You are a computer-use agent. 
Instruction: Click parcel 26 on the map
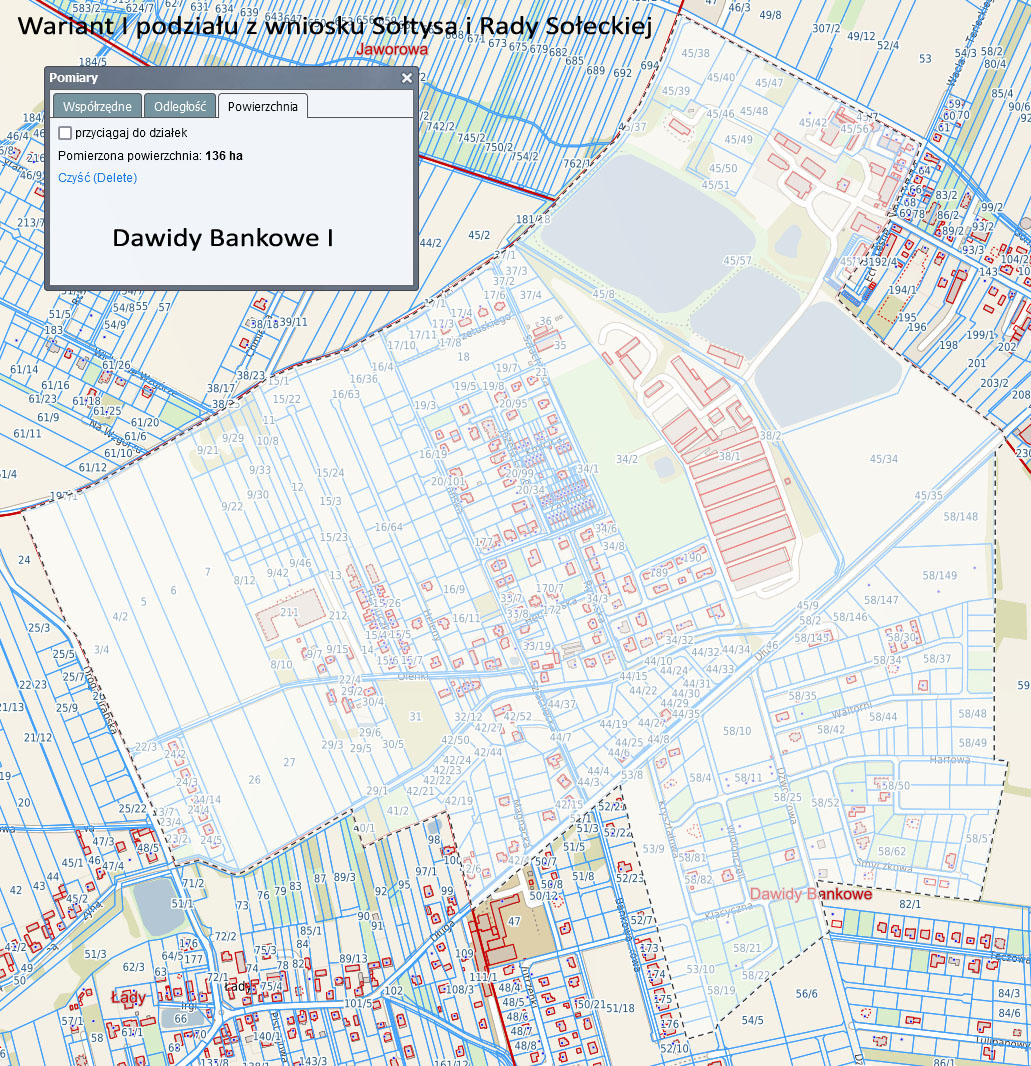(254, 780)
